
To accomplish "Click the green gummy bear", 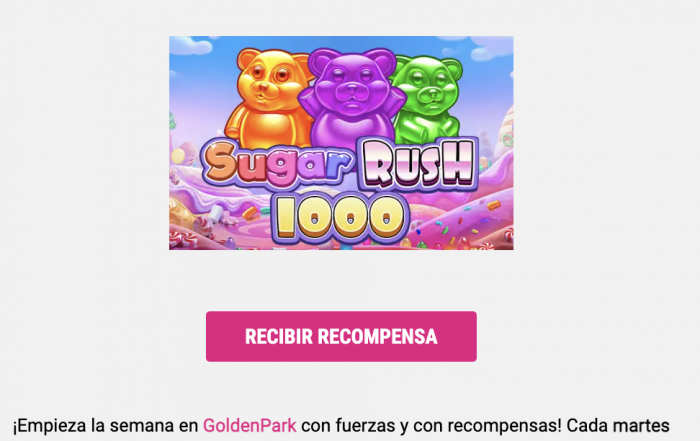I will pyautogui.click(x=428, y=98).
